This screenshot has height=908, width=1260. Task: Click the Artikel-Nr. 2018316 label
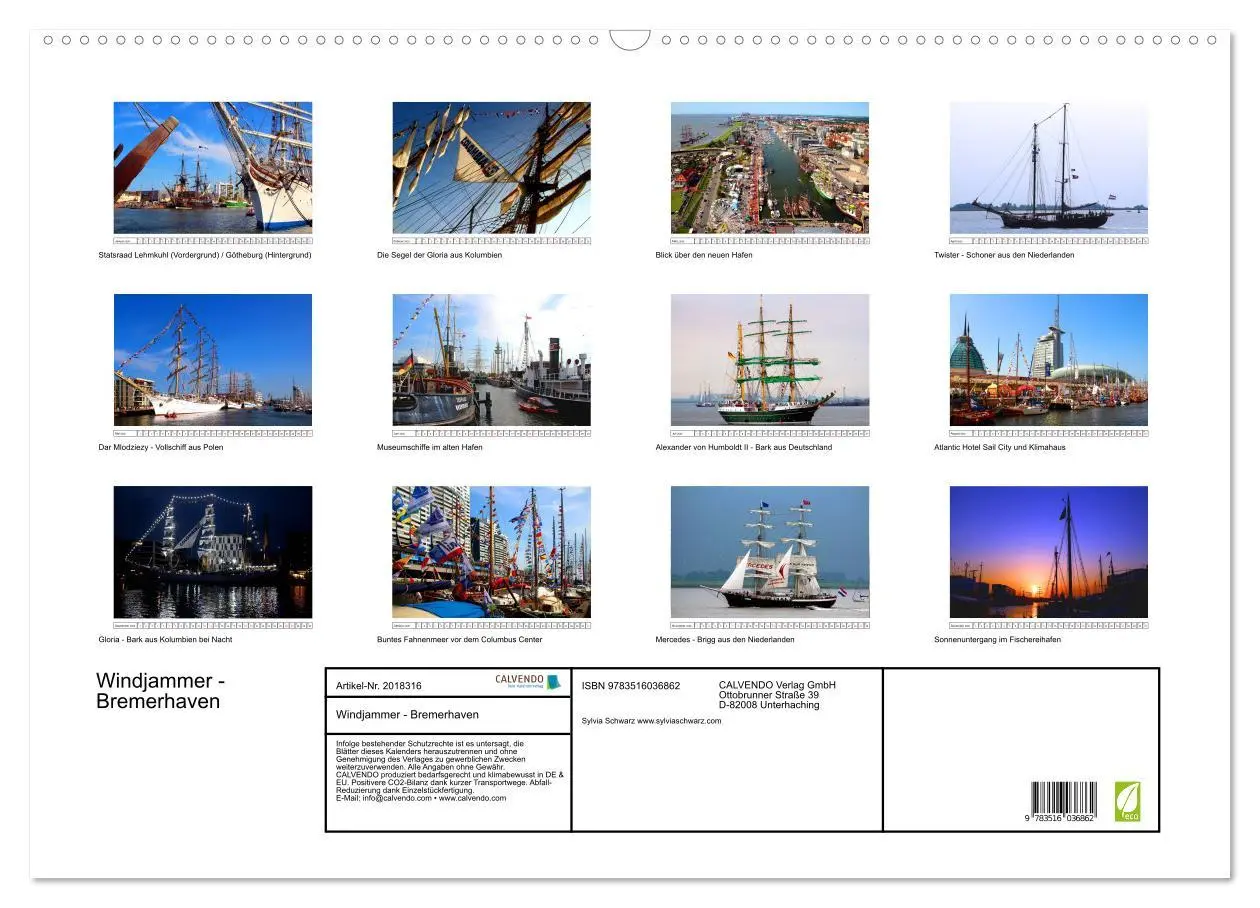(x=381, y=686)
